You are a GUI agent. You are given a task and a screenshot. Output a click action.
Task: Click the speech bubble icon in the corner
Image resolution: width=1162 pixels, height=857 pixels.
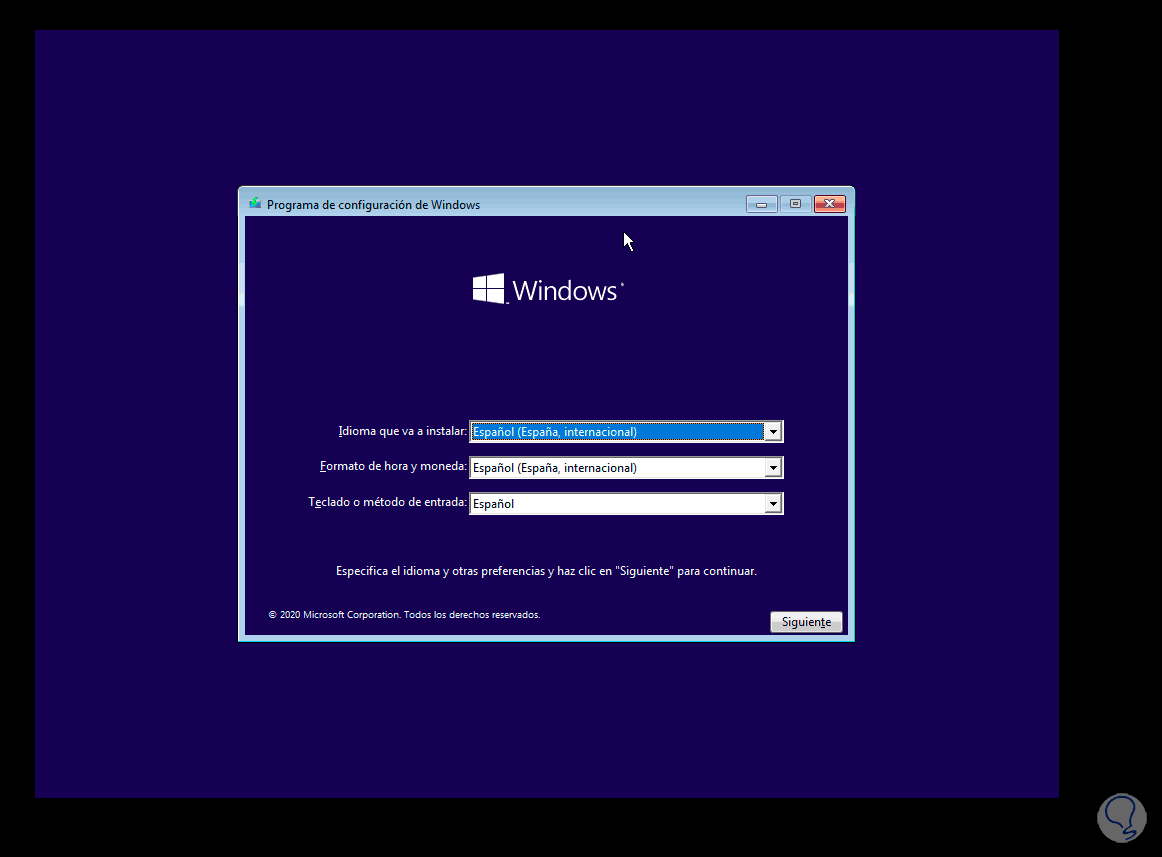pos(1121,817)
